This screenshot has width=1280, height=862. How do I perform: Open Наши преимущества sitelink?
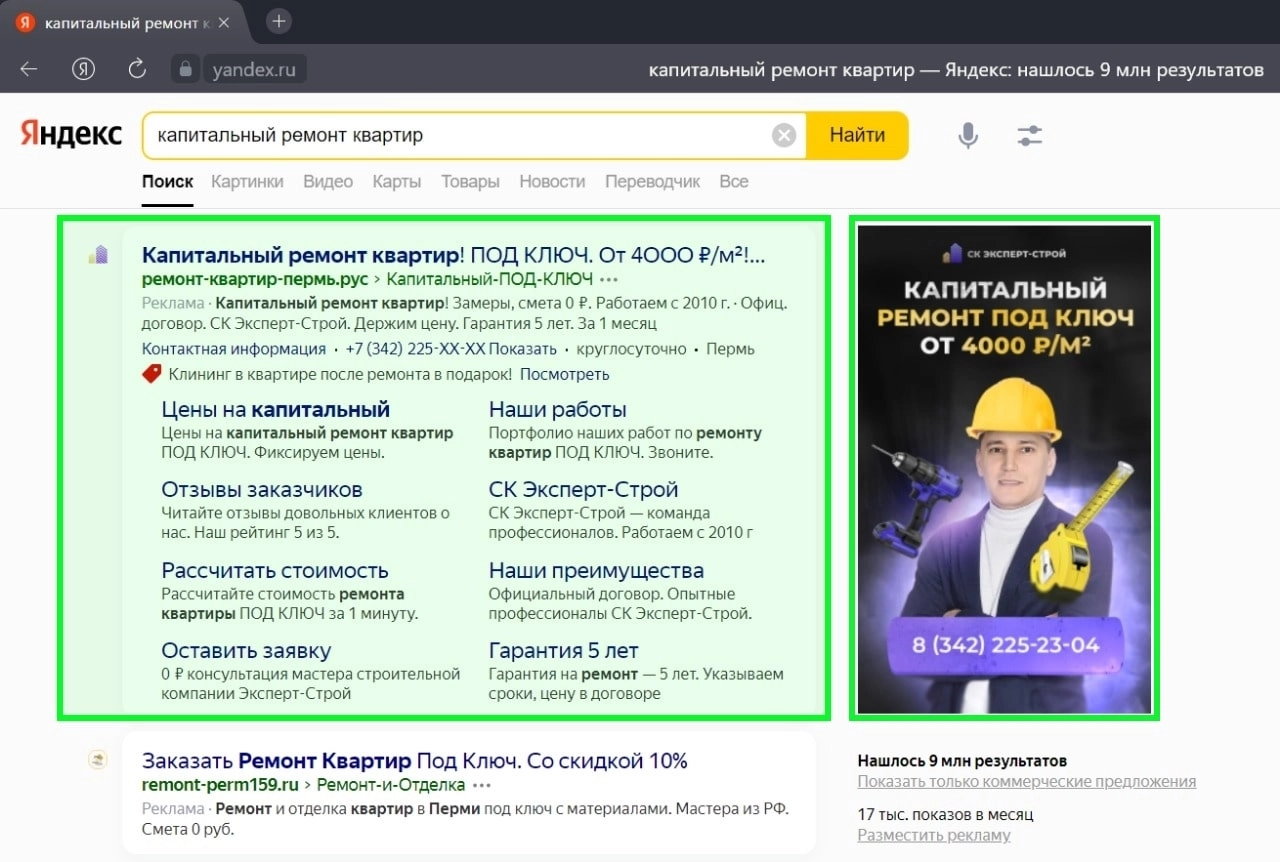[596, 571]
